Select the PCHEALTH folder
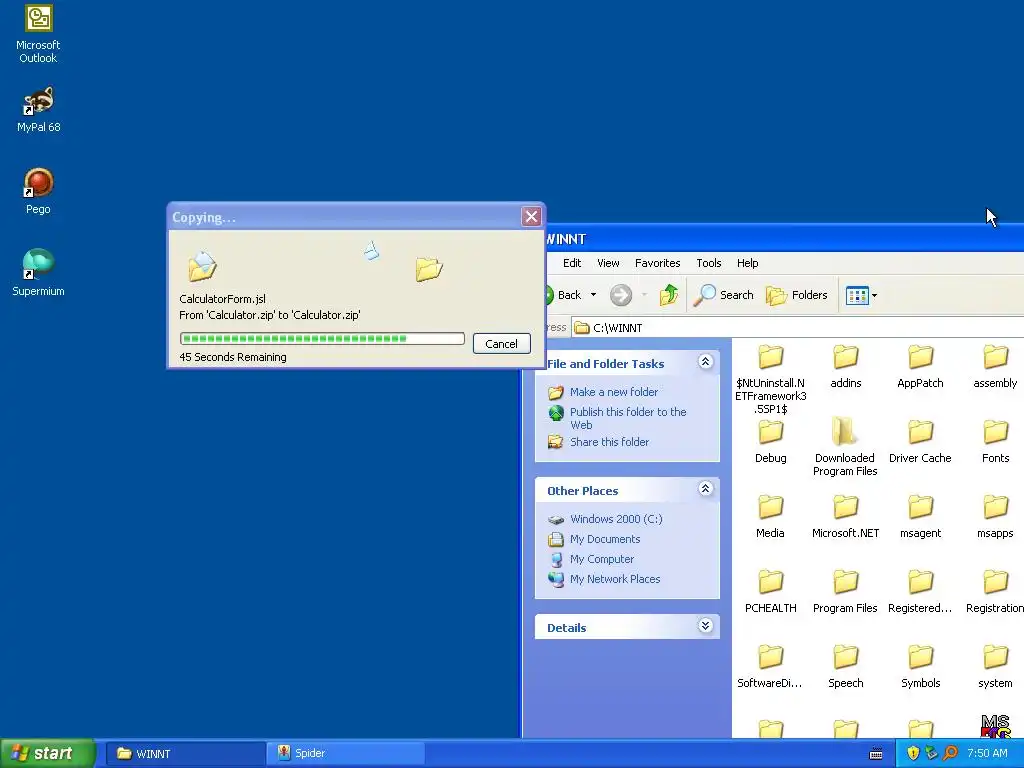1024x768 pixels. 771,592
